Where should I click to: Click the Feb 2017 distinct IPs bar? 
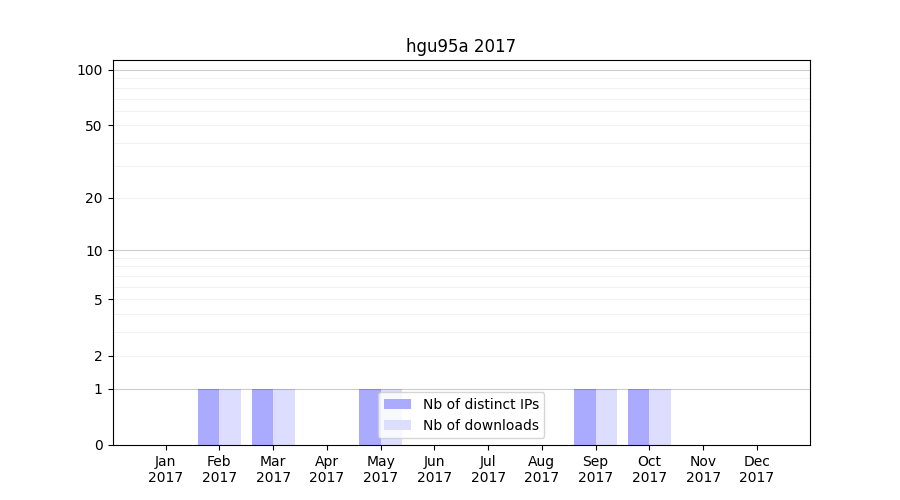tap(208, 417)
